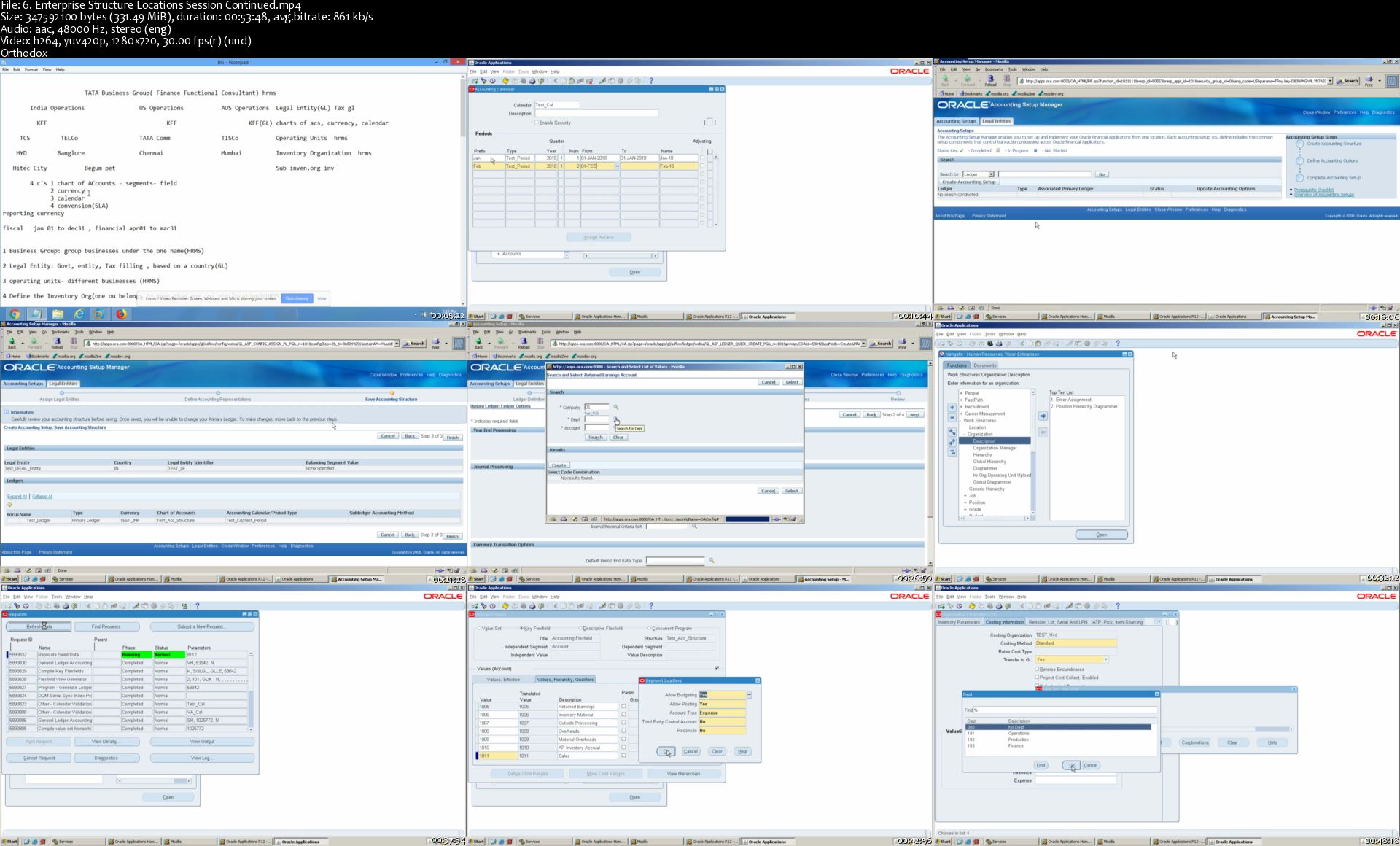Open the Transfer to GL dropdown

(x=1106, y=659)
